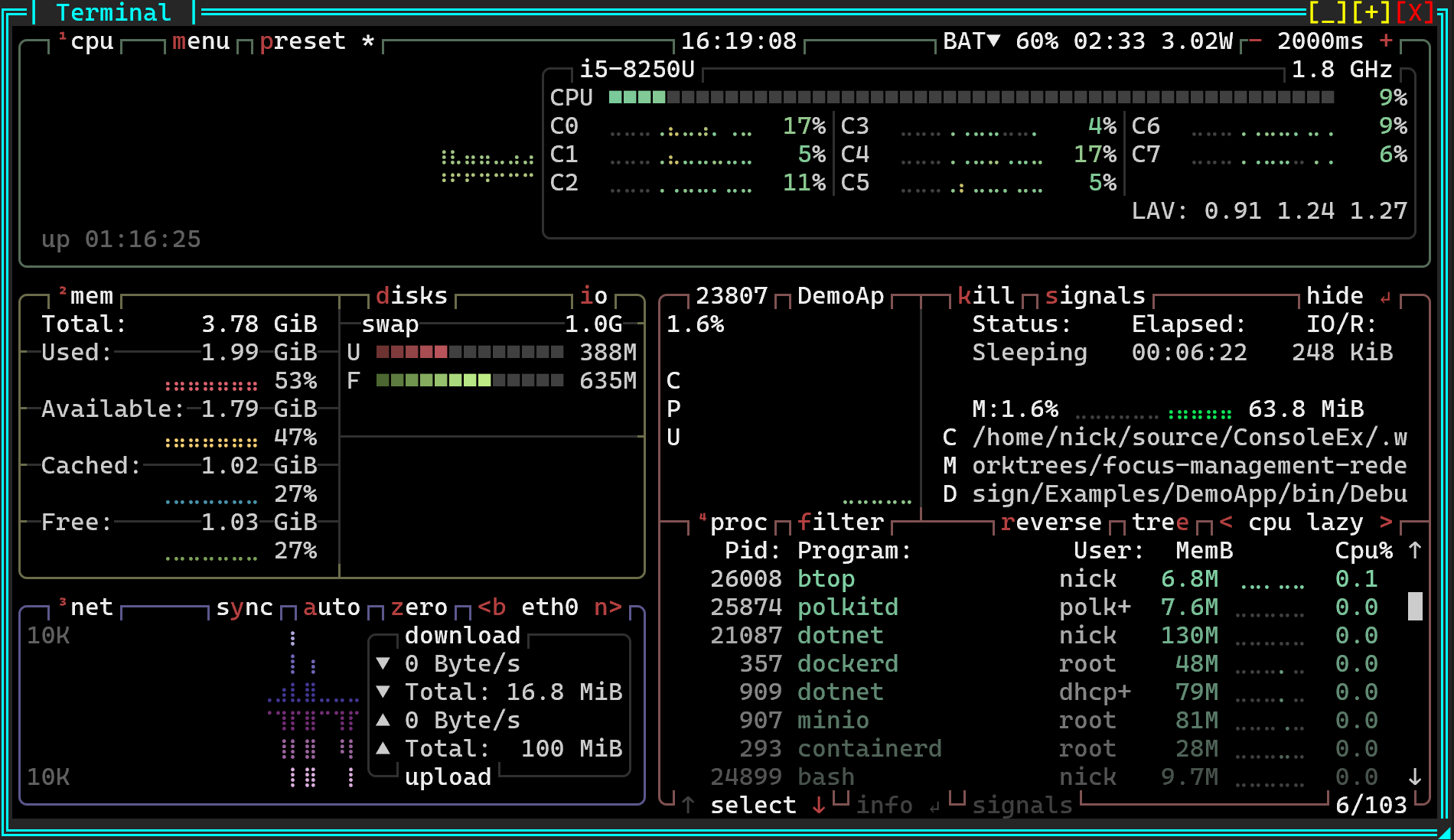1454x840 pixels.
Task: Cycle the layout using preset
Action: tap(305, 41)
